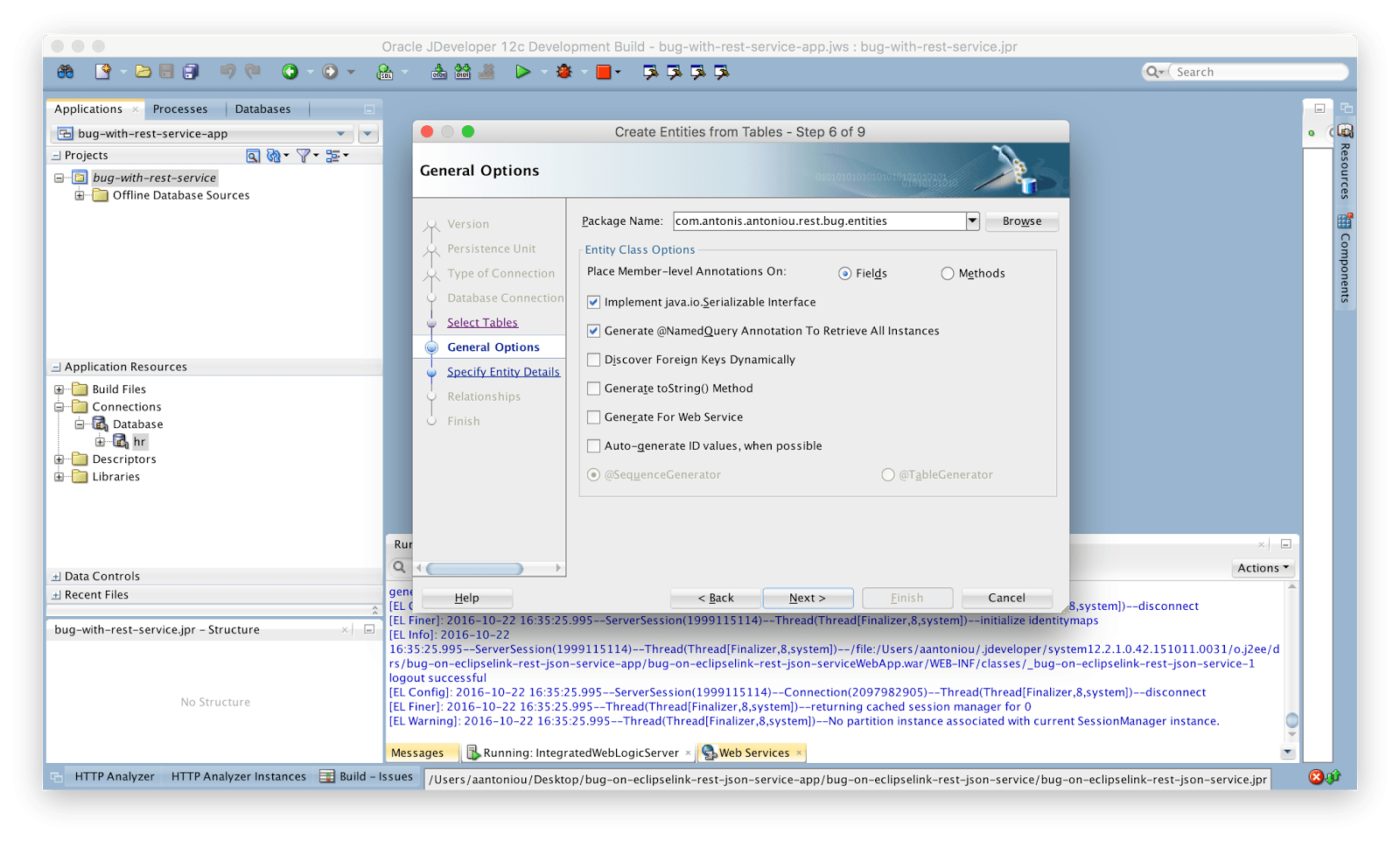Collapse the bug-with-rest-service project node
1400x841 pixels.
[x=59, y=178]
